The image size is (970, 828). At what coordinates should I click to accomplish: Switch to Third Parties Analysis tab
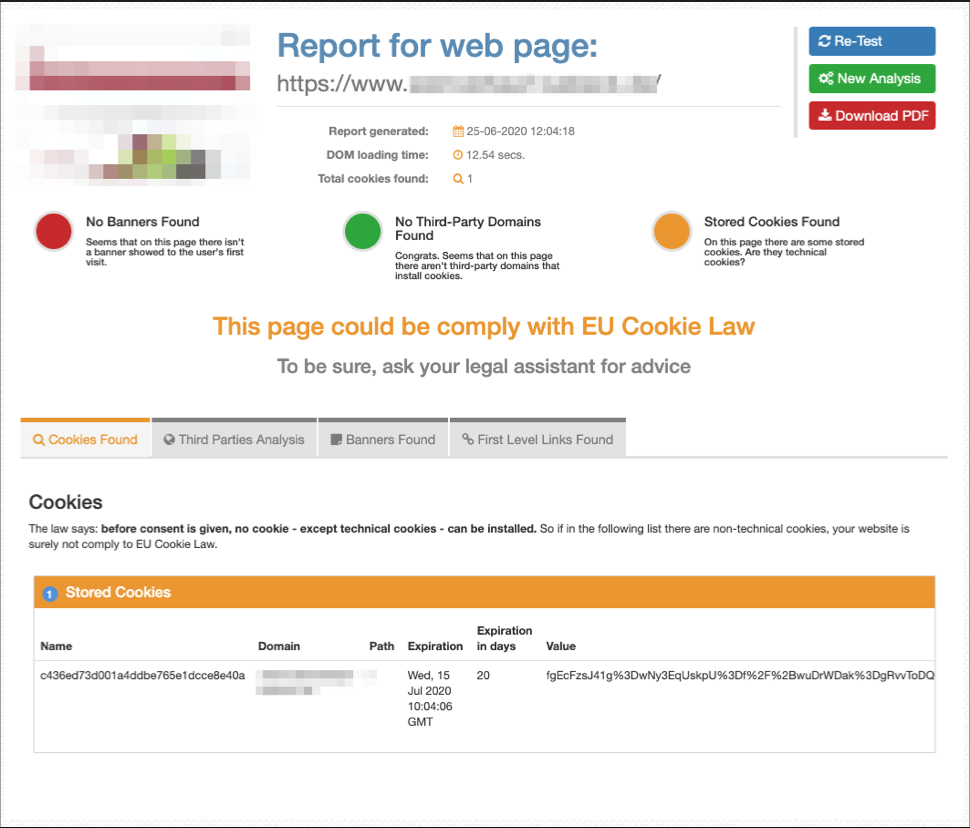234,439
